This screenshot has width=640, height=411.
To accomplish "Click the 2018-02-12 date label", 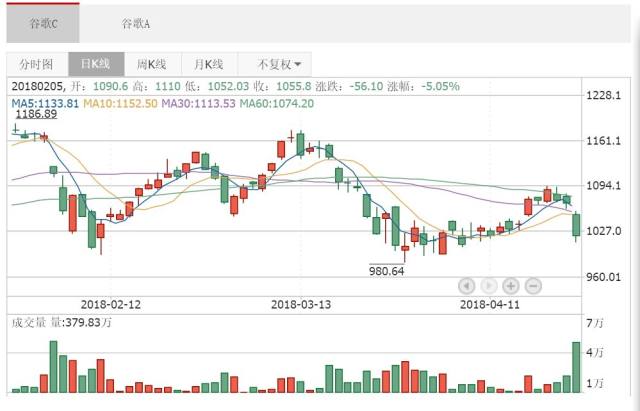I will pos(111,304).
